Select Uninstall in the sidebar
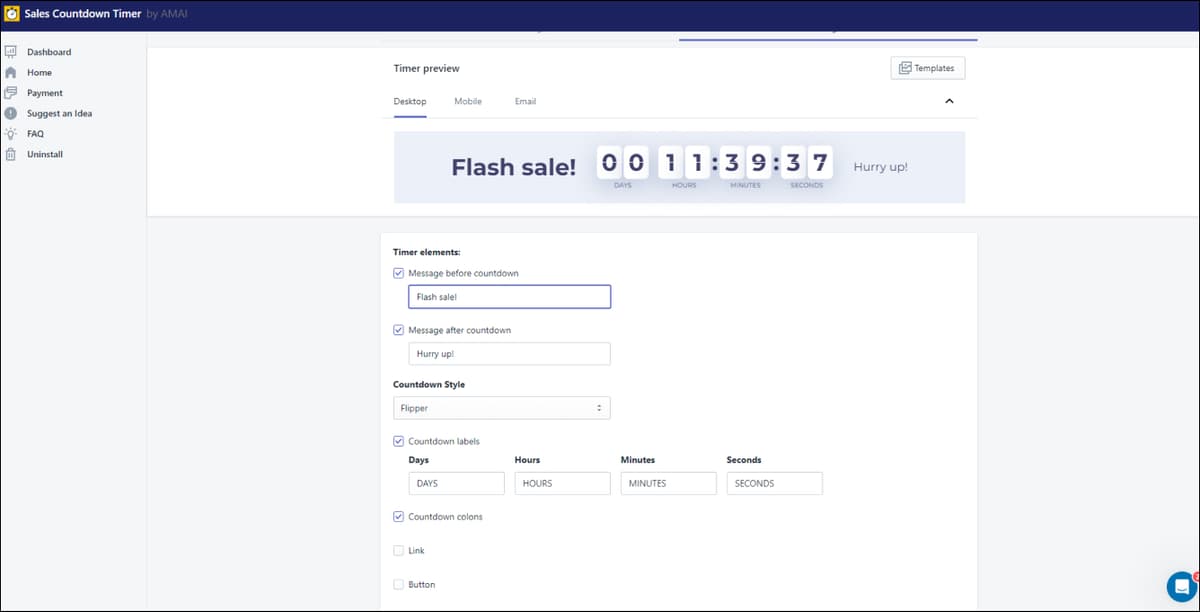 tap(45, 154)
